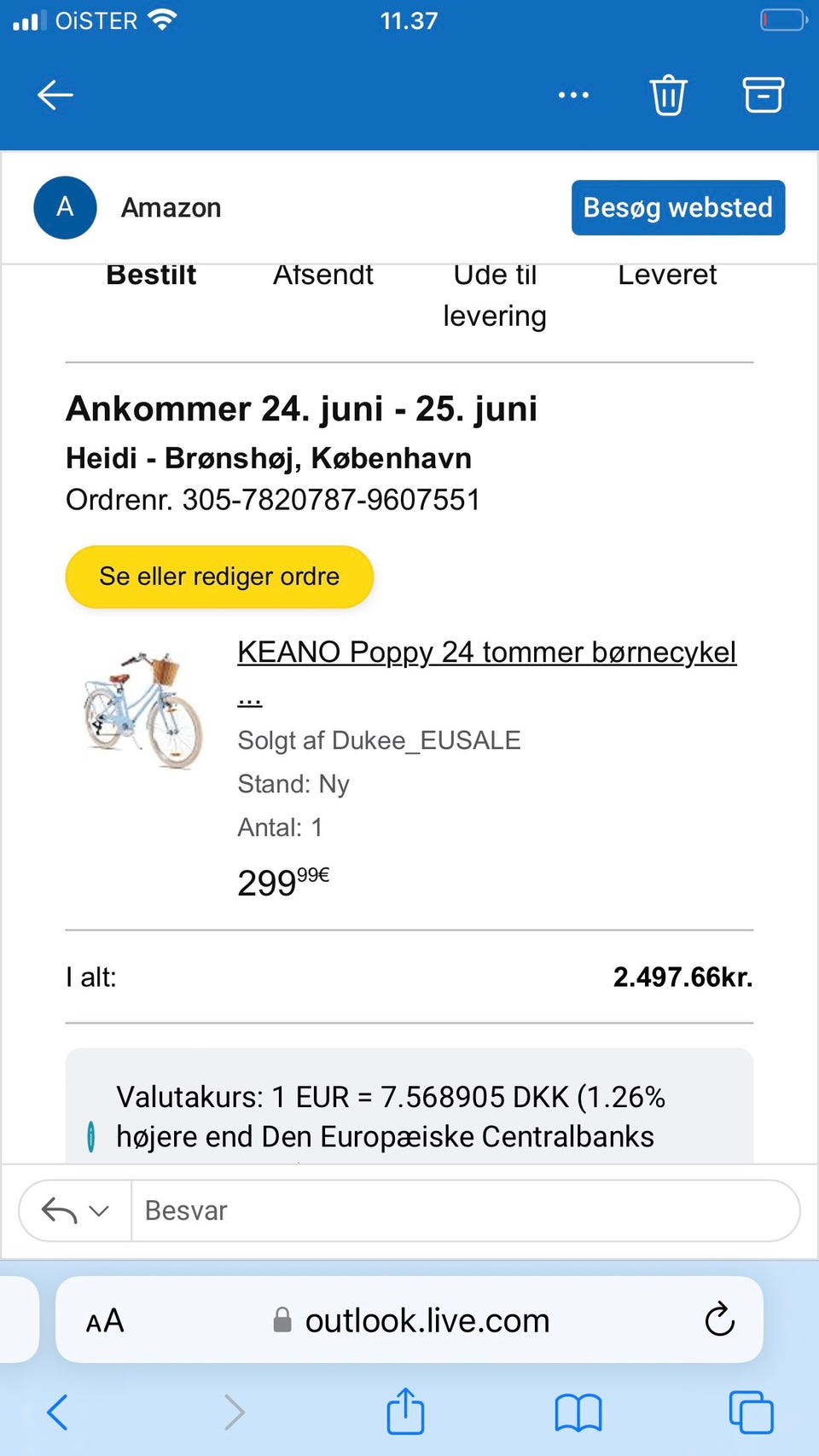Image resolution: width=819 pixels, height=1456 pixels.
Task: Select the Bestilt order status step
Action: pos(151,275)
